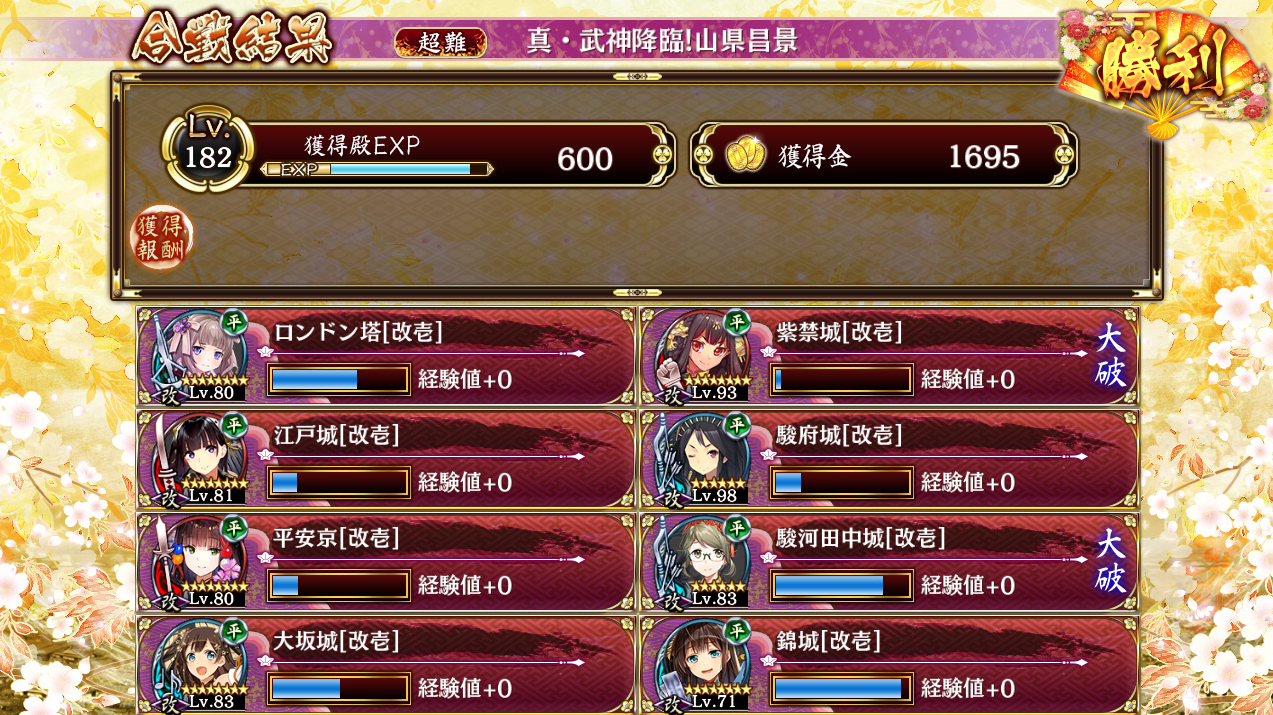This screenshot has height=715, width=1273.
Task: Click the 平 terrain icon on 江戸城
Action: point(234,424)
